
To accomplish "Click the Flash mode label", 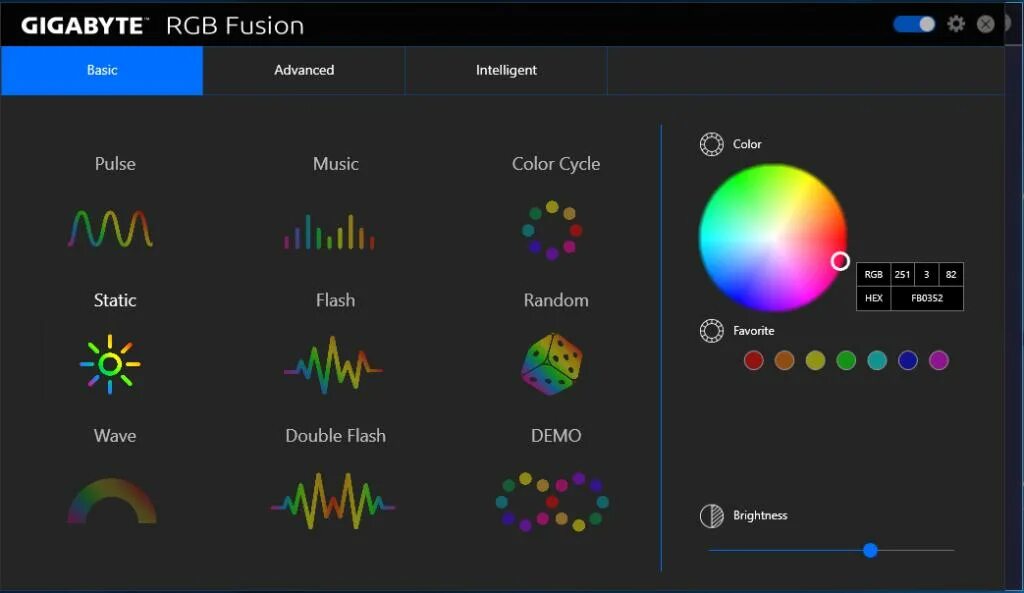I will [336, 300].
